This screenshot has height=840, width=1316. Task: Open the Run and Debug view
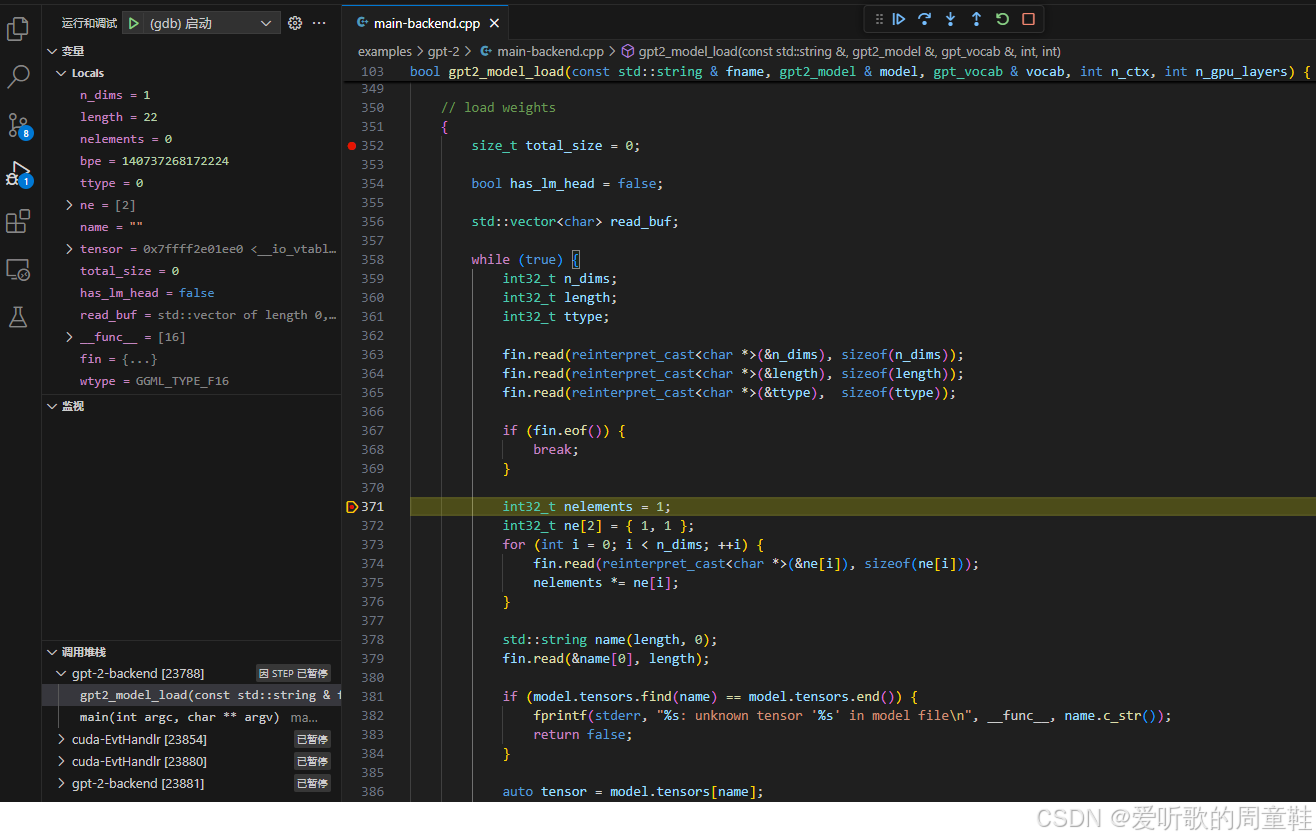pyautogui.click(x=18, y=174)
